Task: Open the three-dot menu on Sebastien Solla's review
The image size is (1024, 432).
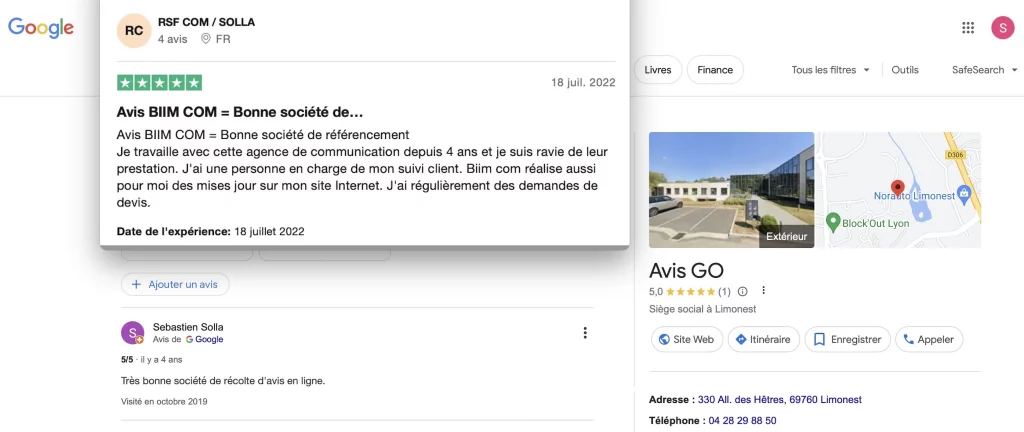Action: coord(585,333)
